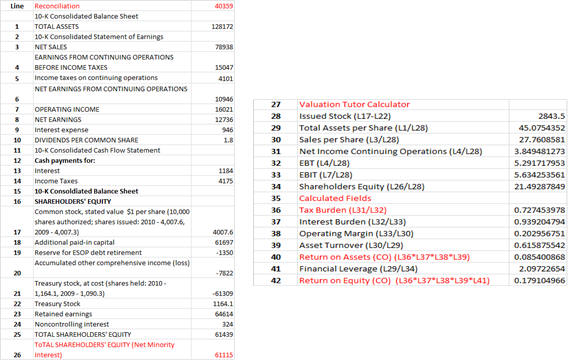Select the TOTAL SHAREHOLDERS' EQUITY value 61439
This screenshot has height=360, width=568.
[213, 334]
